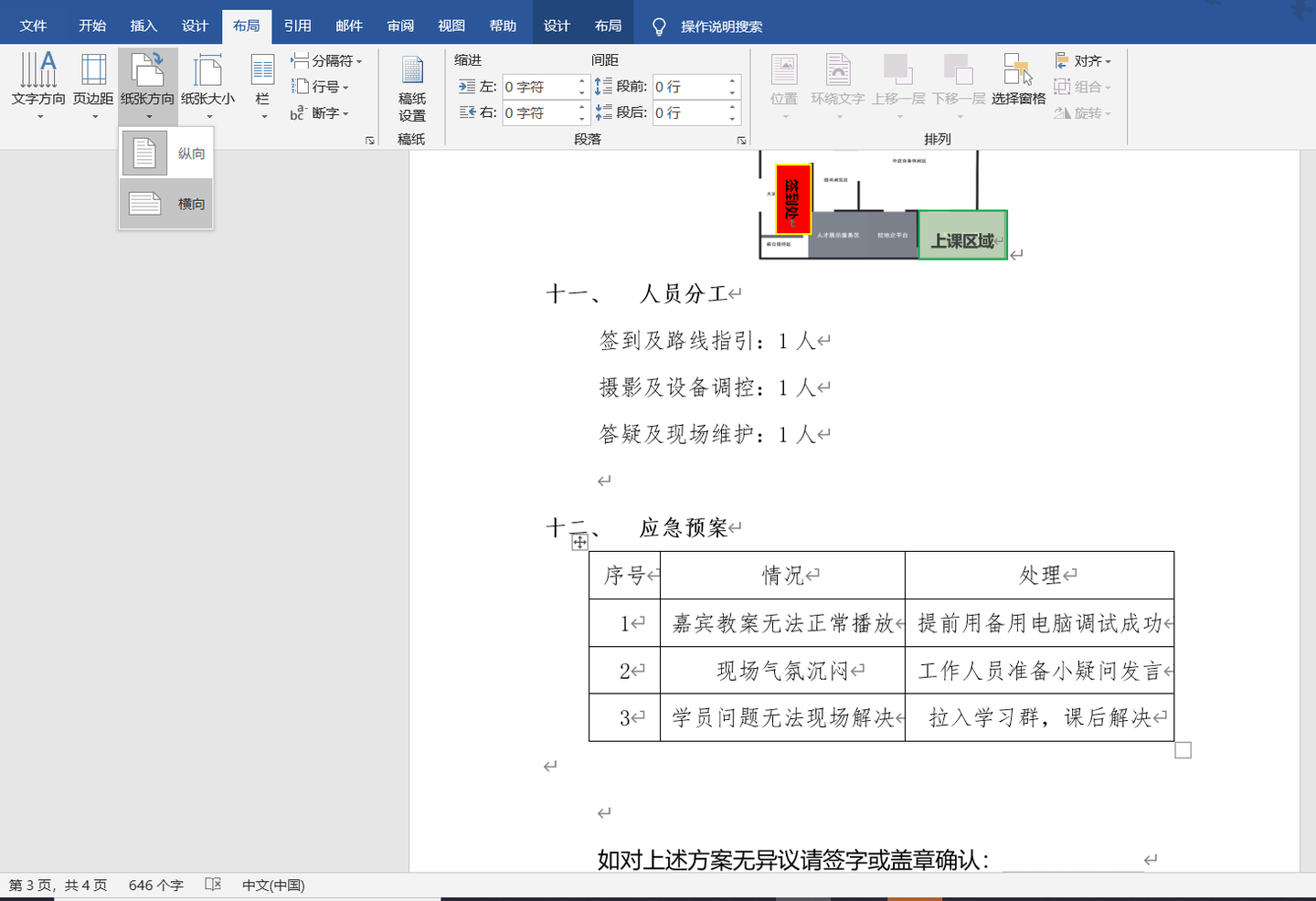Decrease the 段后 spacing value
This screenshot has width=1316, height=901.
732,119
